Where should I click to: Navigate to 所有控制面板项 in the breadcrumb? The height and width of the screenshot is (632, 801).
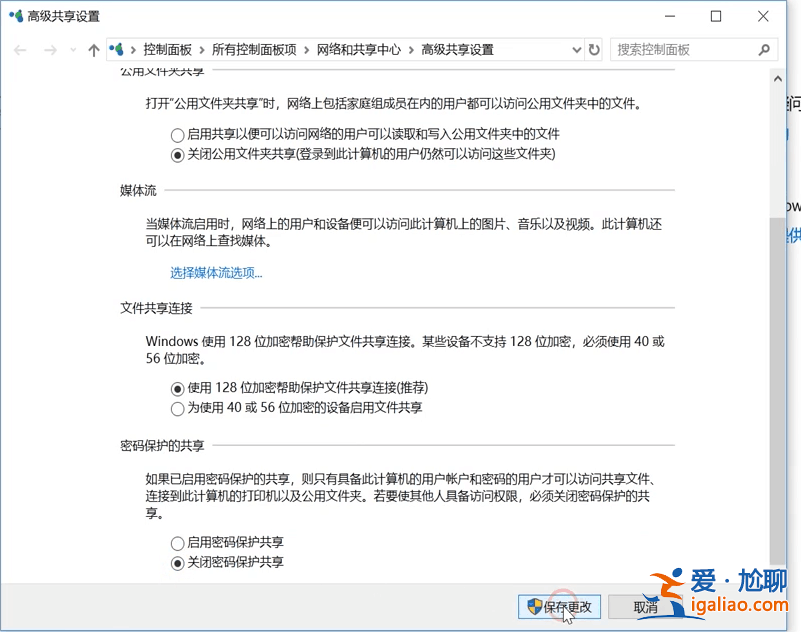(x=258, y=49)
